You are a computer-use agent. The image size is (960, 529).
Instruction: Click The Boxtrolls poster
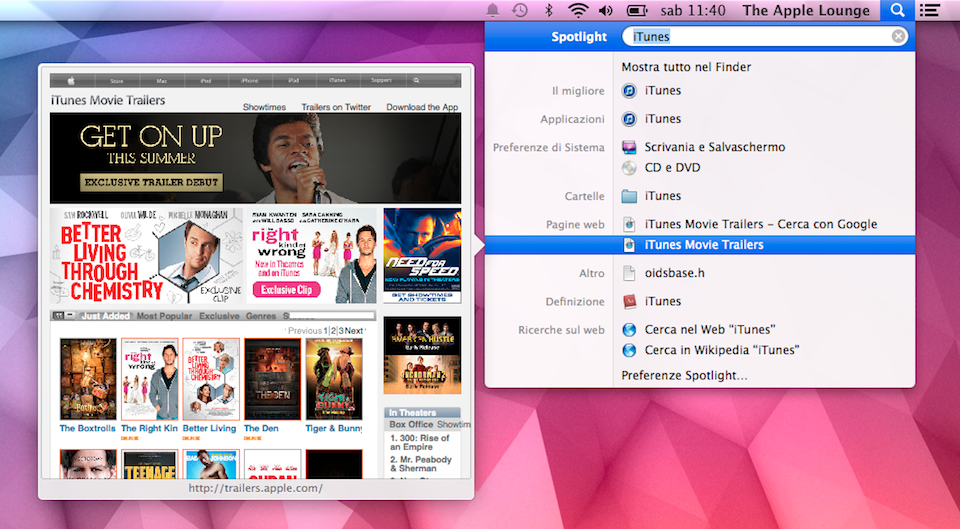pyautogui.click(x=88, y=379)
